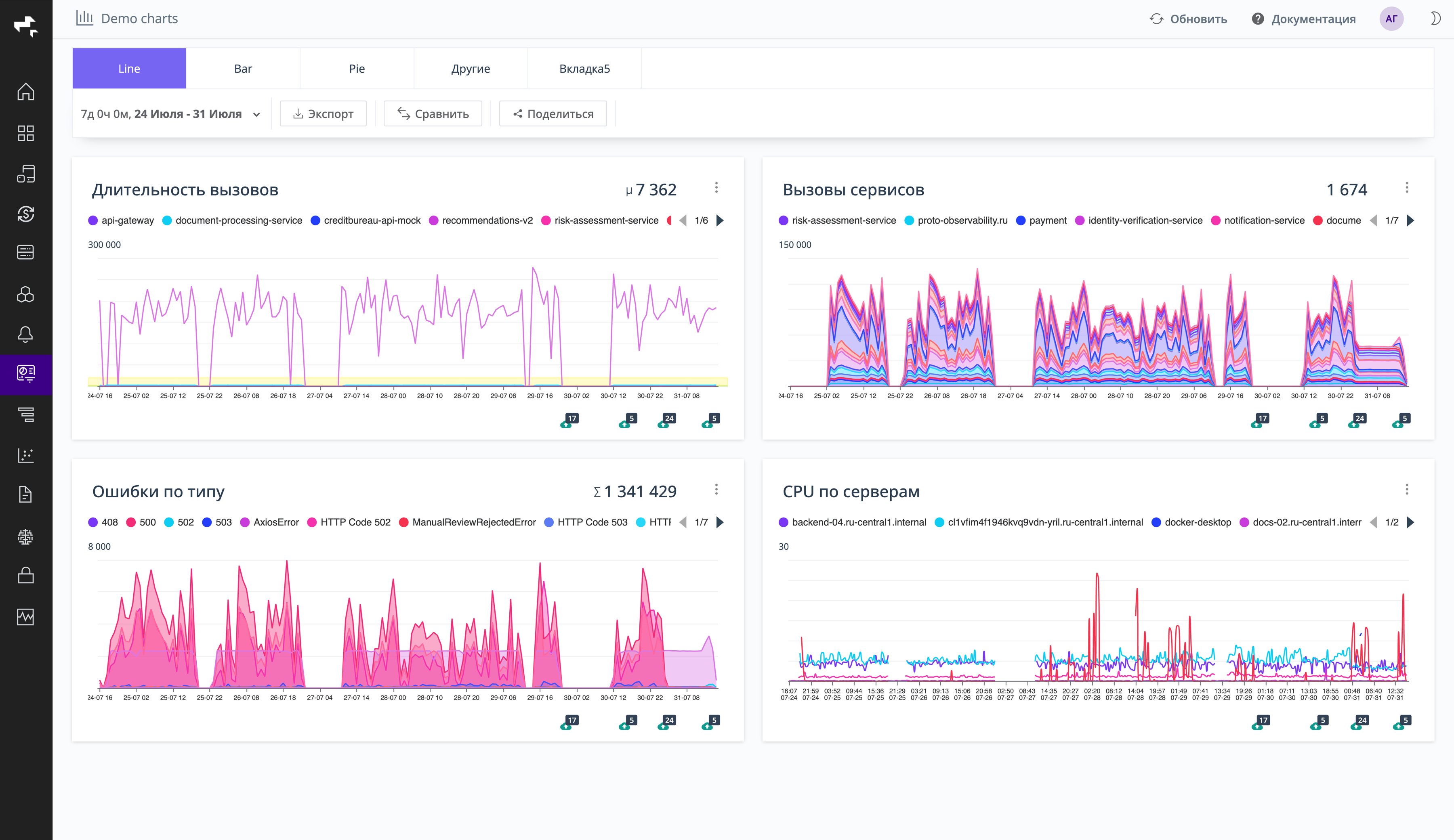Screen dimensions: 1454x840
Task: Open the Home page from the sidebar
Action: tap(26, 92)
